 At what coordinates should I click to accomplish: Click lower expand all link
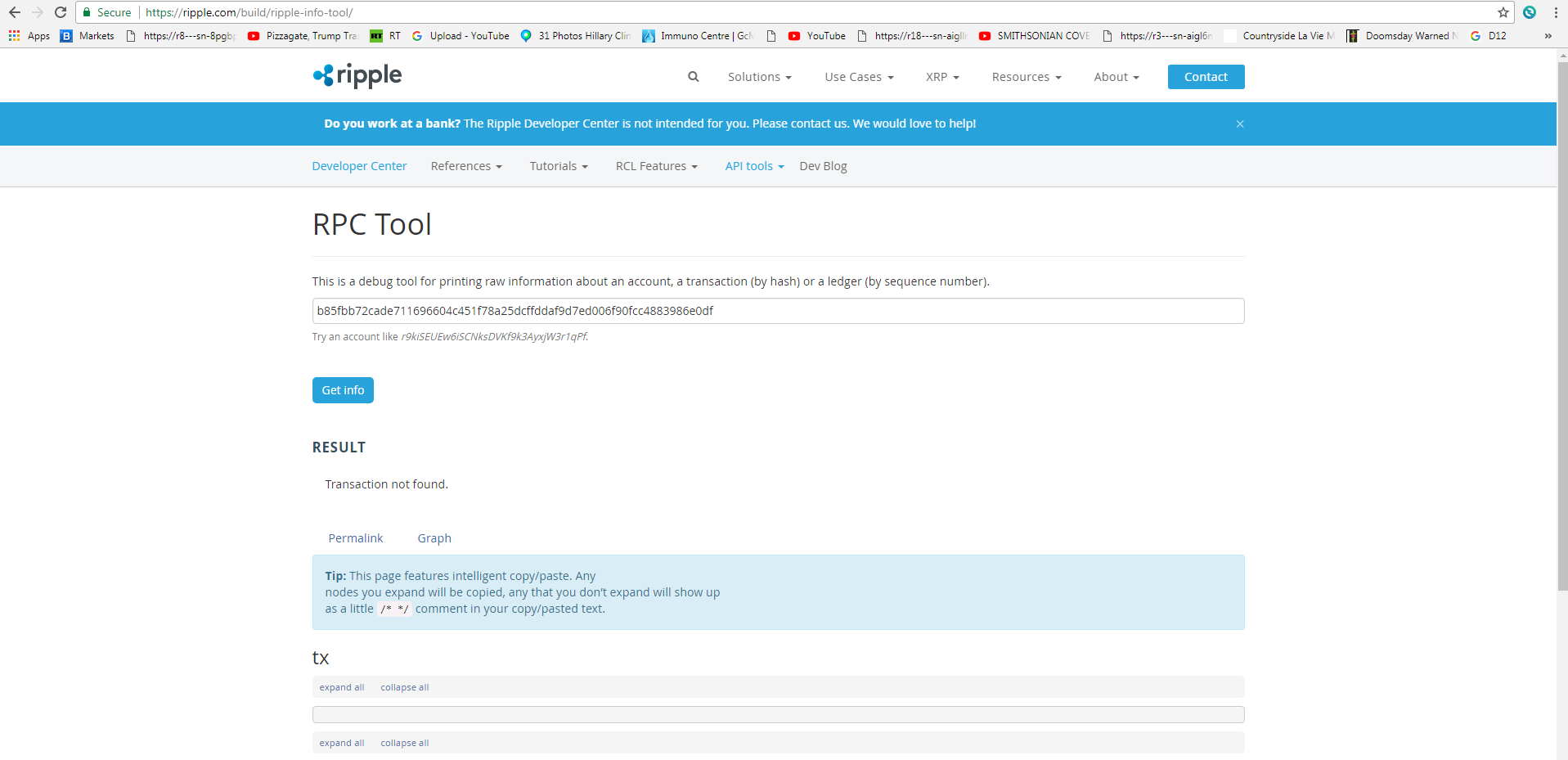click(342, 743)
